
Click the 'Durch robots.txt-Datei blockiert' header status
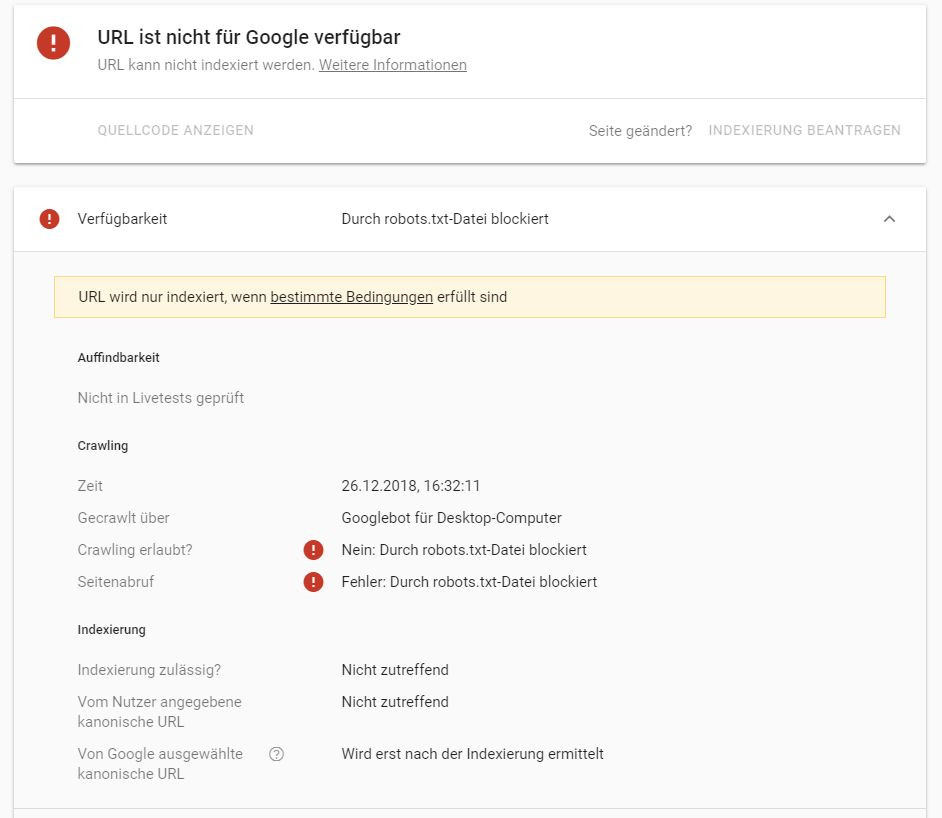pyautogui.click(x=445, y=219)
